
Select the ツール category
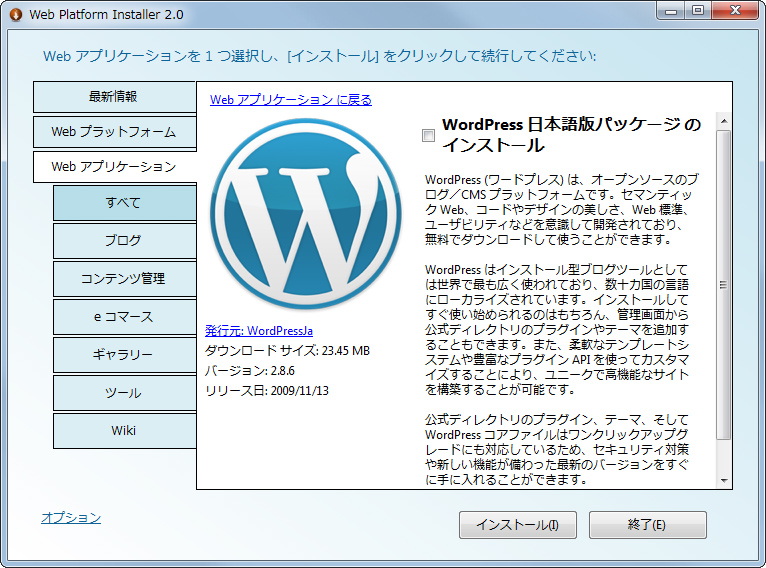pos(125,393)
